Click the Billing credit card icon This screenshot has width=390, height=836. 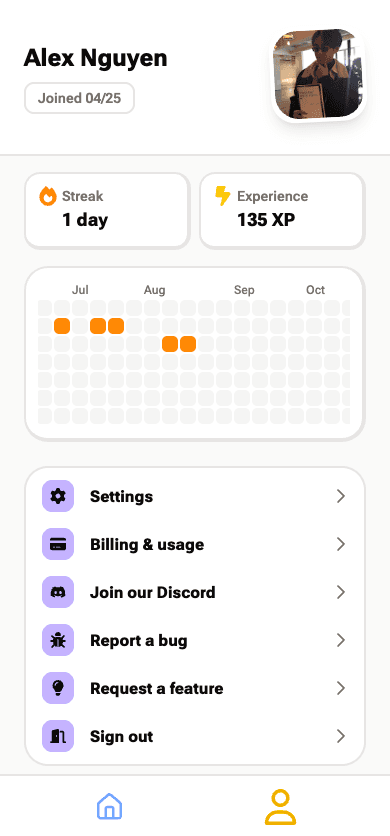coord(58,544)
